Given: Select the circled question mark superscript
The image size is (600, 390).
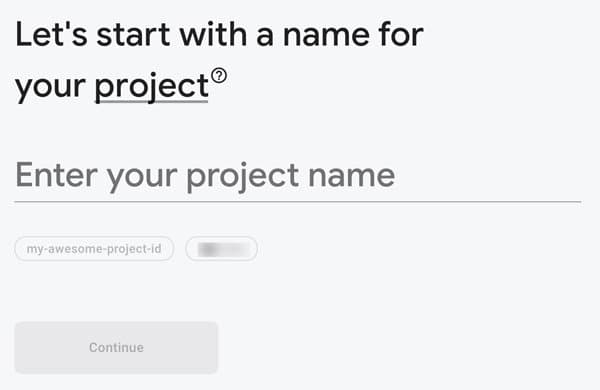Looking at the screenshot, I should point(219,75).
